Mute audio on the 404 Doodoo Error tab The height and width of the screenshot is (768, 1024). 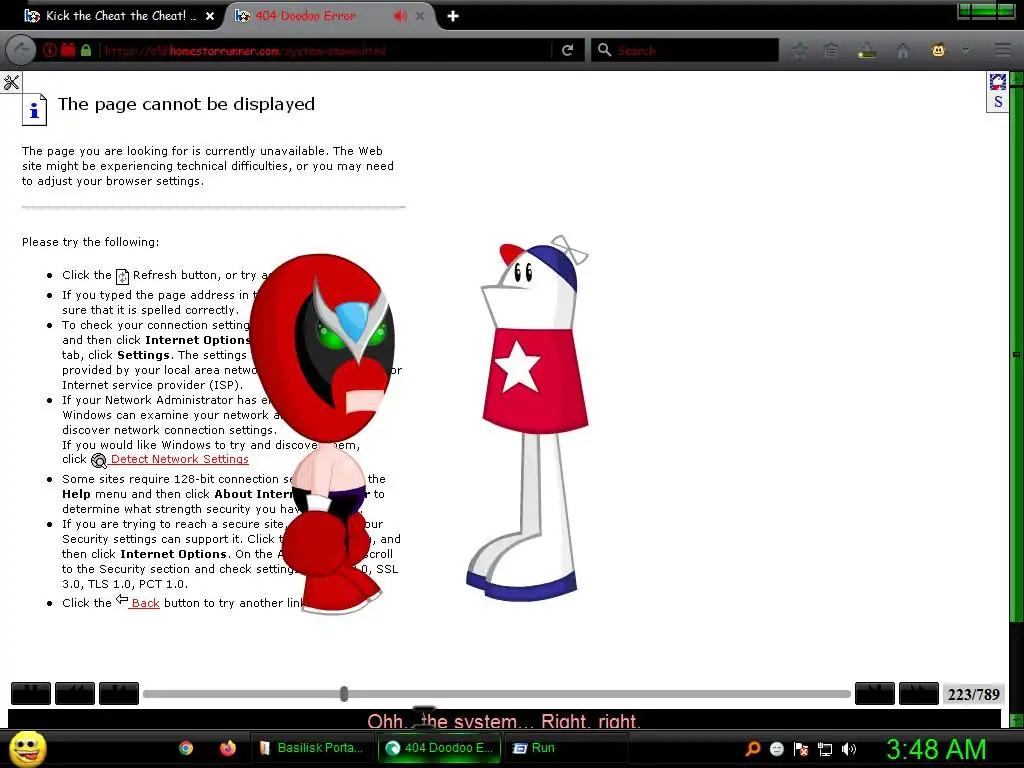400,16
